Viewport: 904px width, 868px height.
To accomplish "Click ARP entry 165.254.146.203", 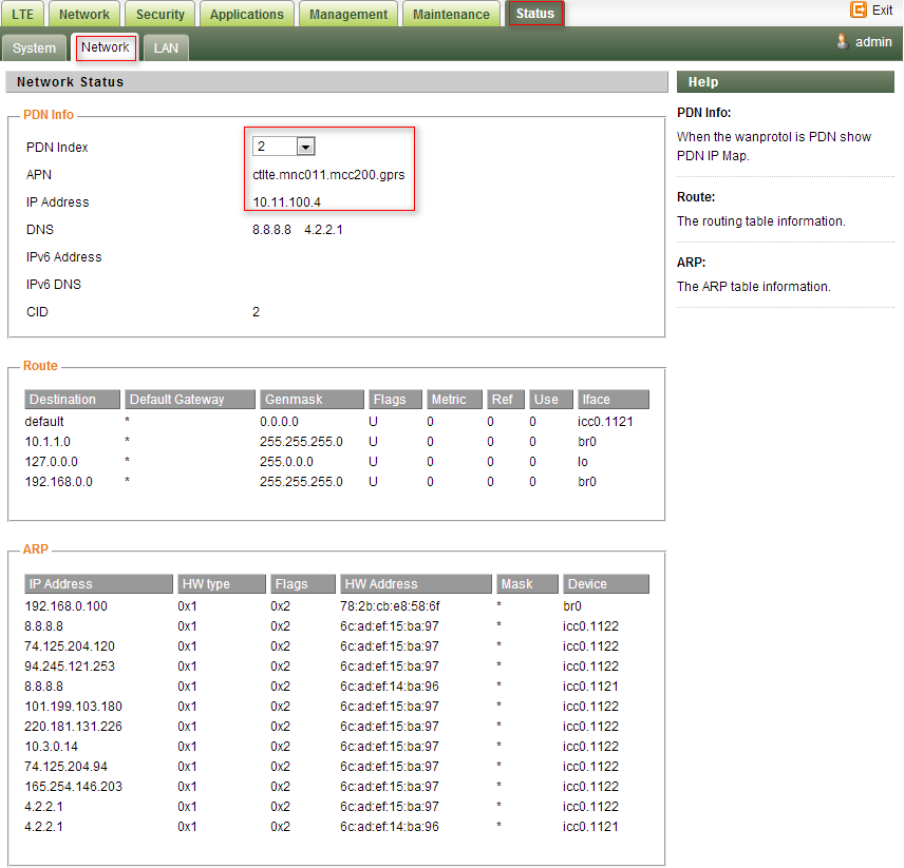I will click(x=73, y=787).
